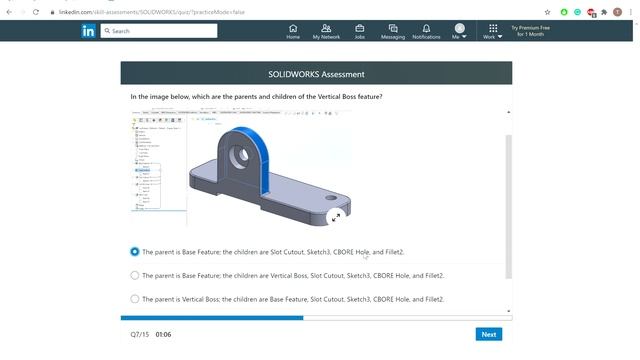
Task: View Notifications bell
Action: pyautogui.click(x=426, y=31)
